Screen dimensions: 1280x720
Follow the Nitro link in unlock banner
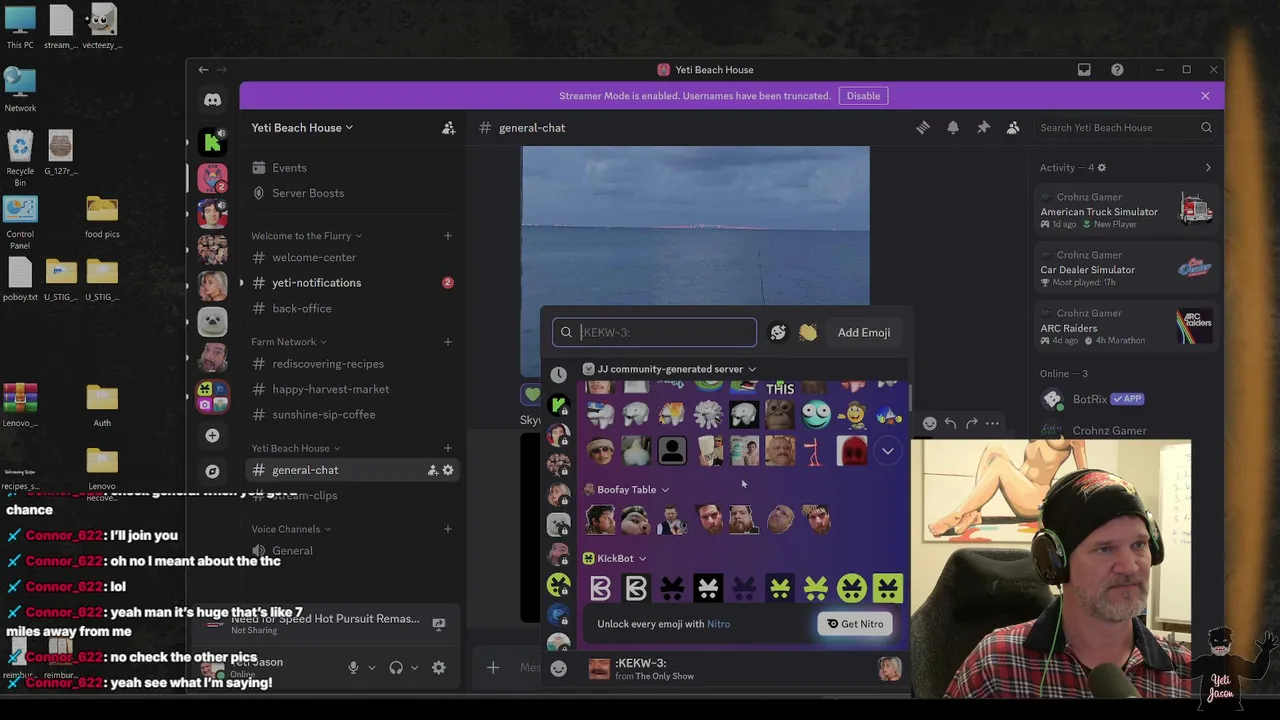point(718,624)
